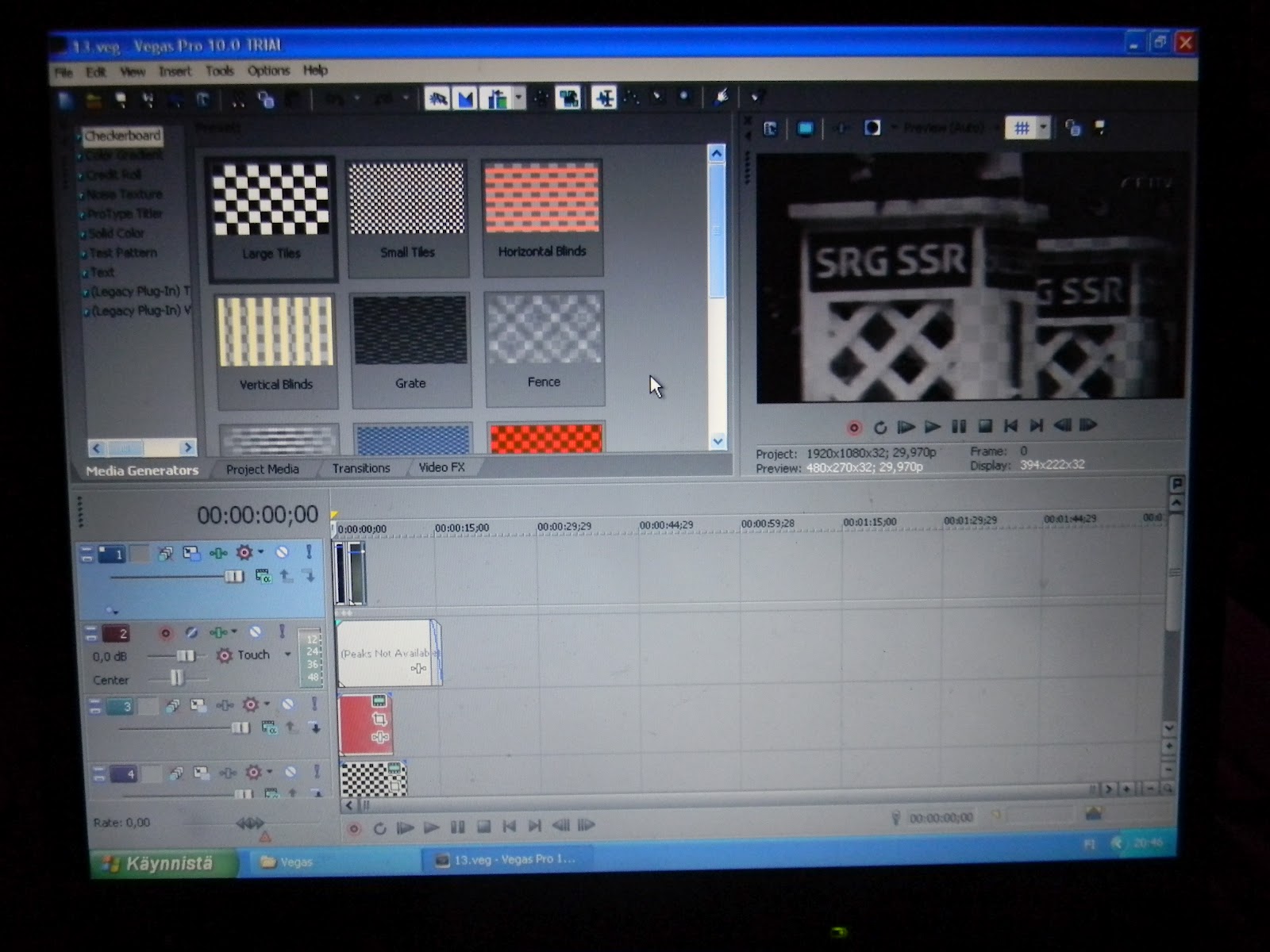Click audio track 2 volume slider handle

click(185, 656)
